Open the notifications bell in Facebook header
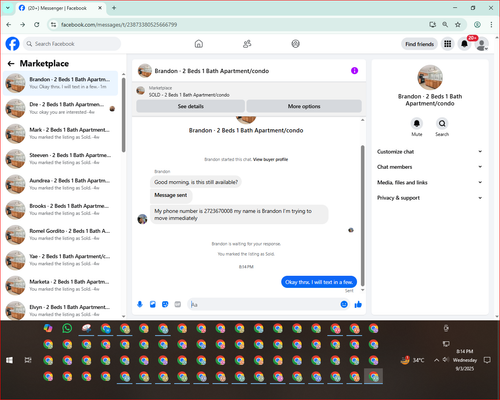The width and height of the screenshot is (500, 400). click(464, 44)
